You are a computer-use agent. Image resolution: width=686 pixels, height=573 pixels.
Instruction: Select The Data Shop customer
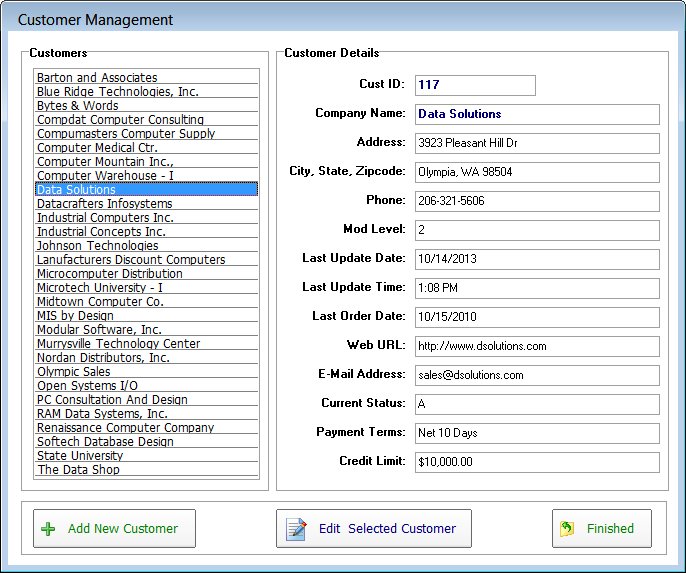coord(78,469)
